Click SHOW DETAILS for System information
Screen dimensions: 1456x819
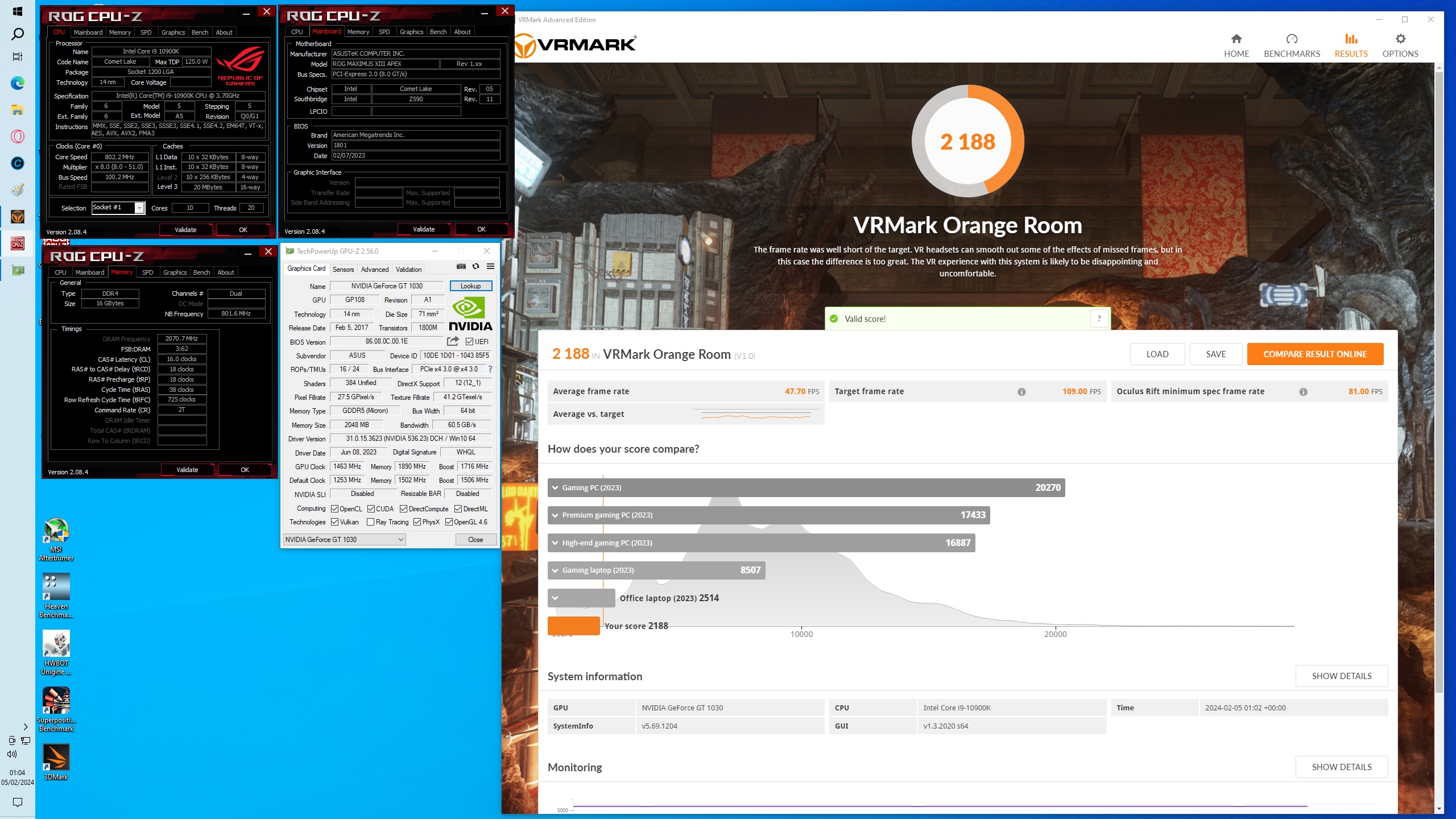1342,676
